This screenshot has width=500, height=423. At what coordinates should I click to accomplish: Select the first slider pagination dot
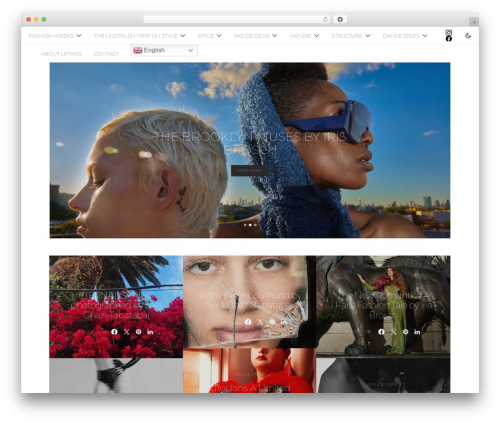(x=245, y=225)
